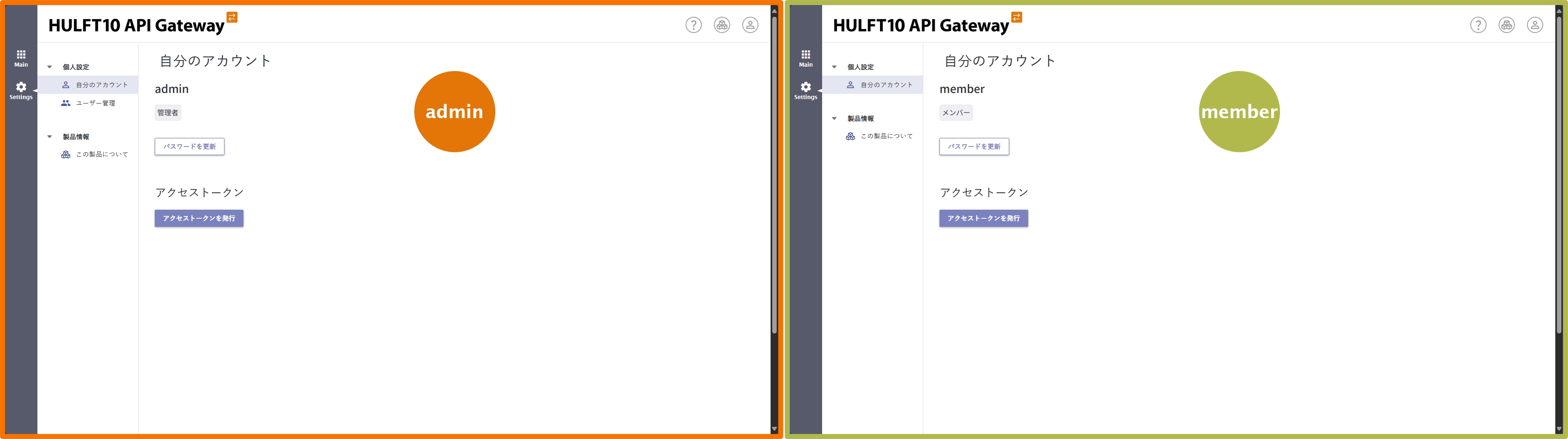The image size is (1568, 439).
Task: Click the help icon in admin window
Action: (x=693, y=25)
